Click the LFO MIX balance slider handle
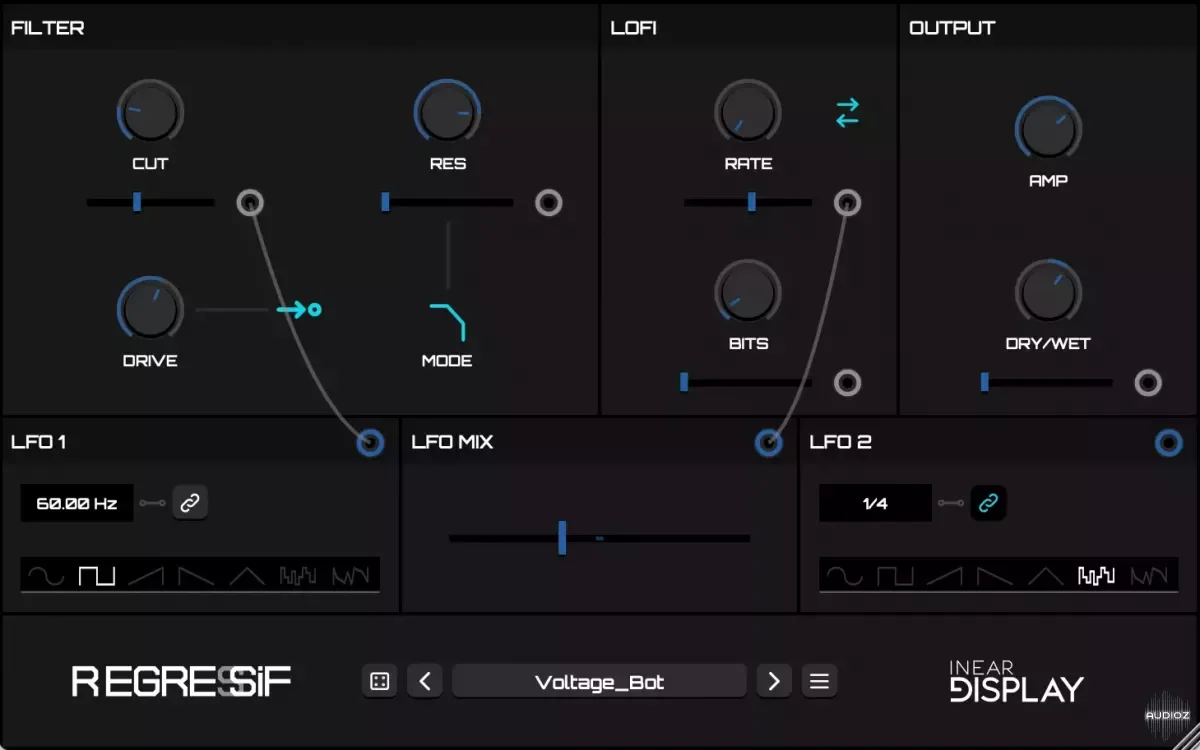Viewport: 1200px width, 750px height. click(x=562, y=537)
